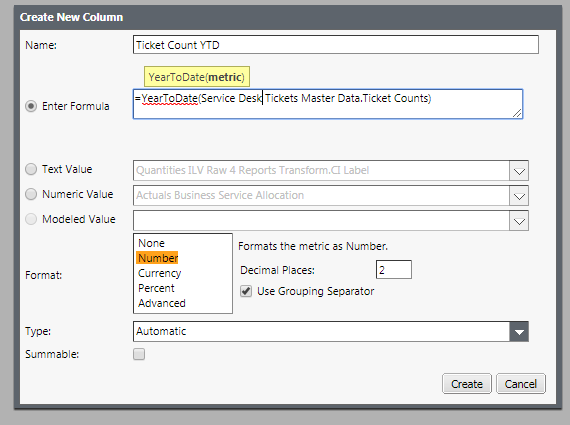
Task: Open the Text Value dropdown arrow
Action: pyautogui.click(x=519, y=171)
